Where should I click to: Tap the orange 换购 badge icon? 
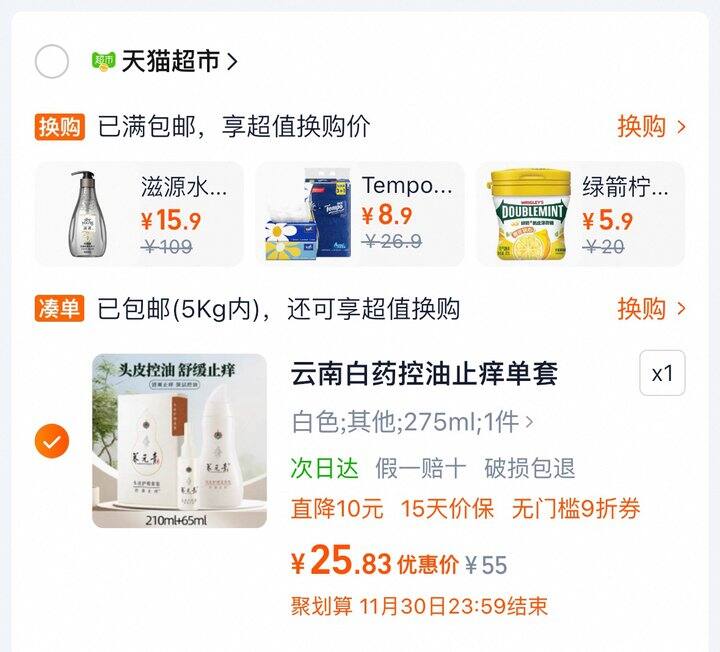[x=60, y=127]
